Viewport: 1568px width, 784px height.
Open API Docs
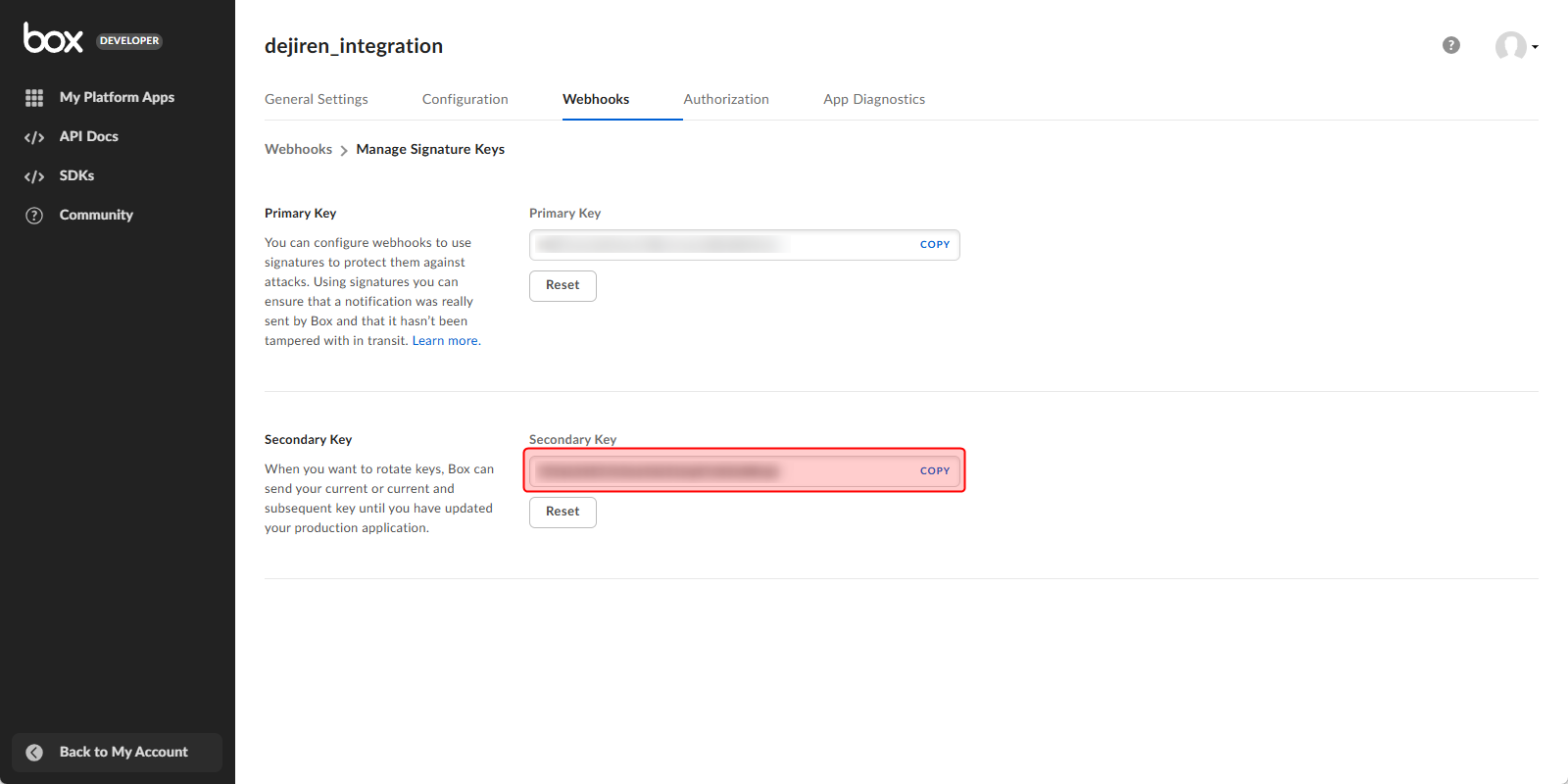[x=88, y=136]
